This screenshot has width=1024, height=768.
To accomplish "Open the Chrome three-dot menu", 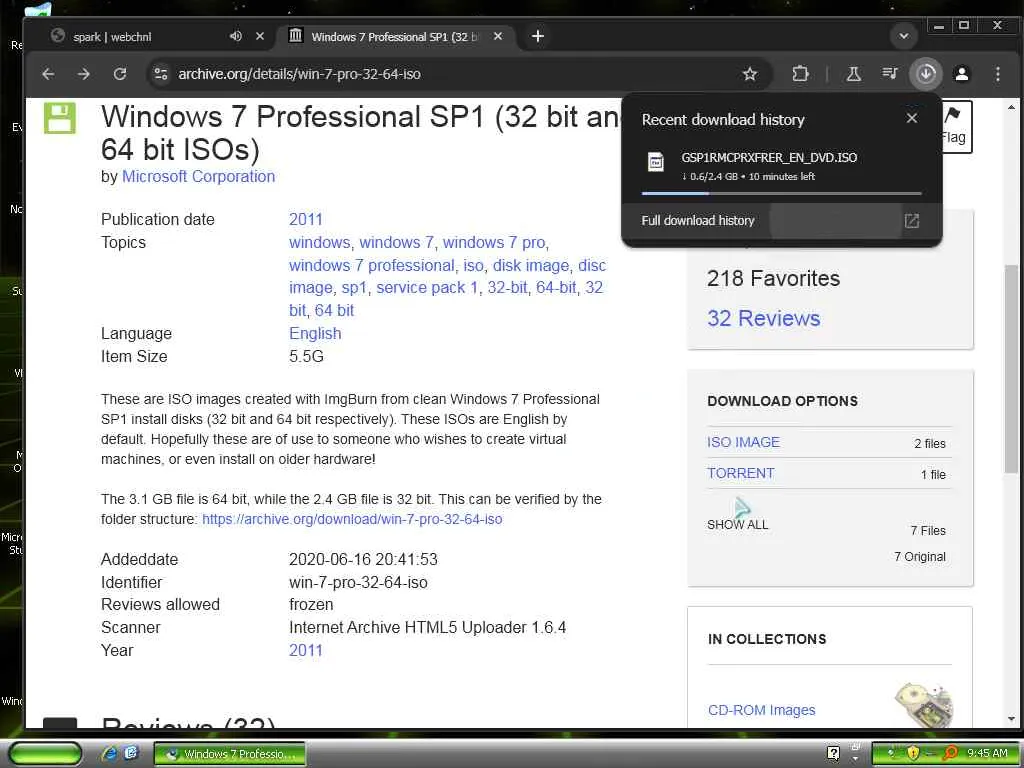I will coord(997,74).
